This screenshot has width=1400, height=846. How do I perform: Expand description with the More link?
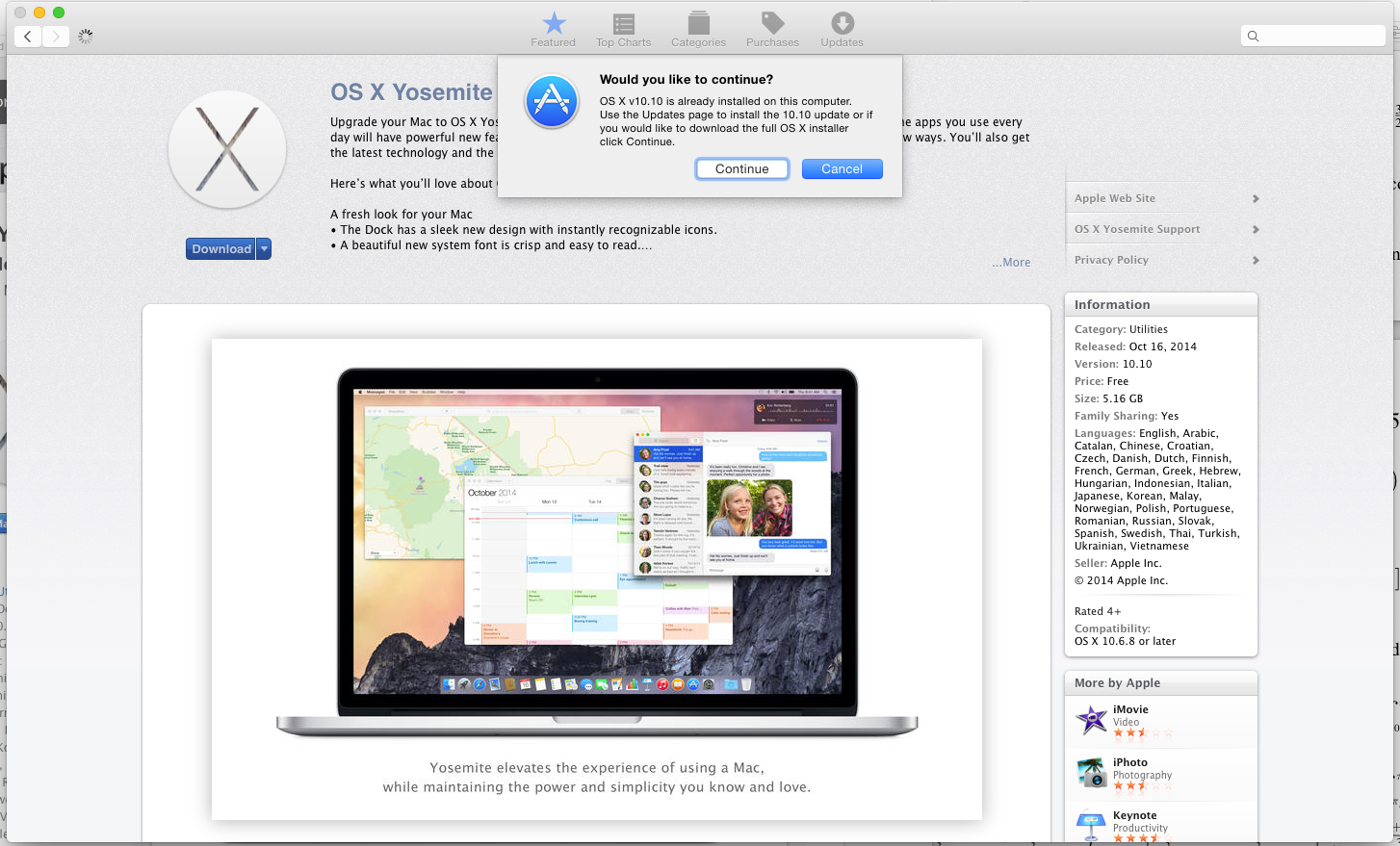pyautogui.click(x=1011, y=262)
